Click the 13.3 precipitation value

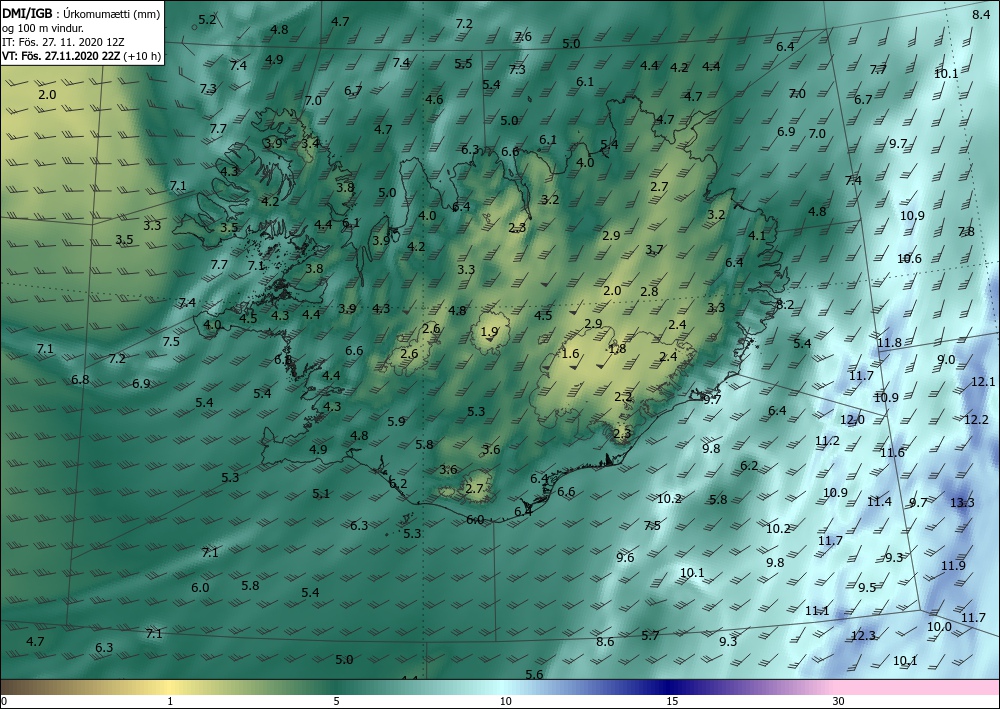tap(962, 502)
